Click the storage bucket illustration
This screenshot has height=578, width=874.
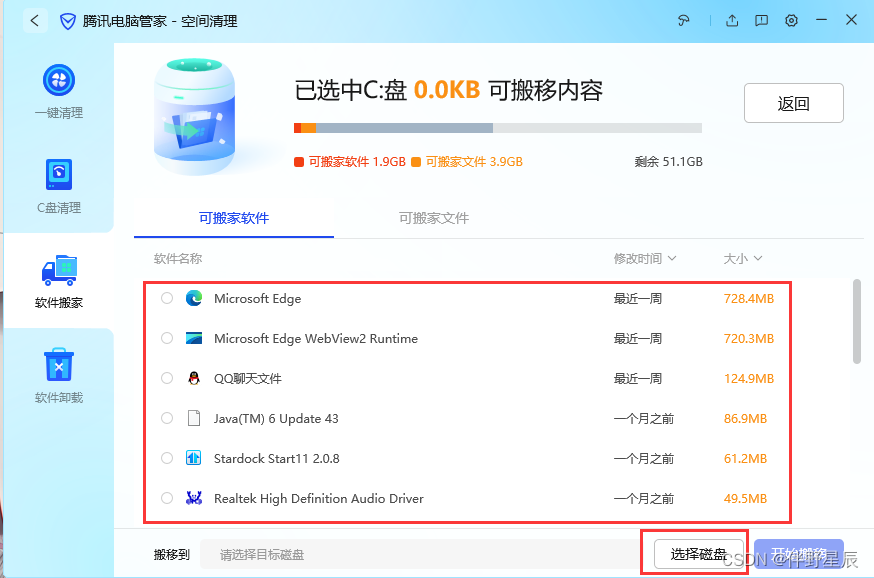click(195, 116)
